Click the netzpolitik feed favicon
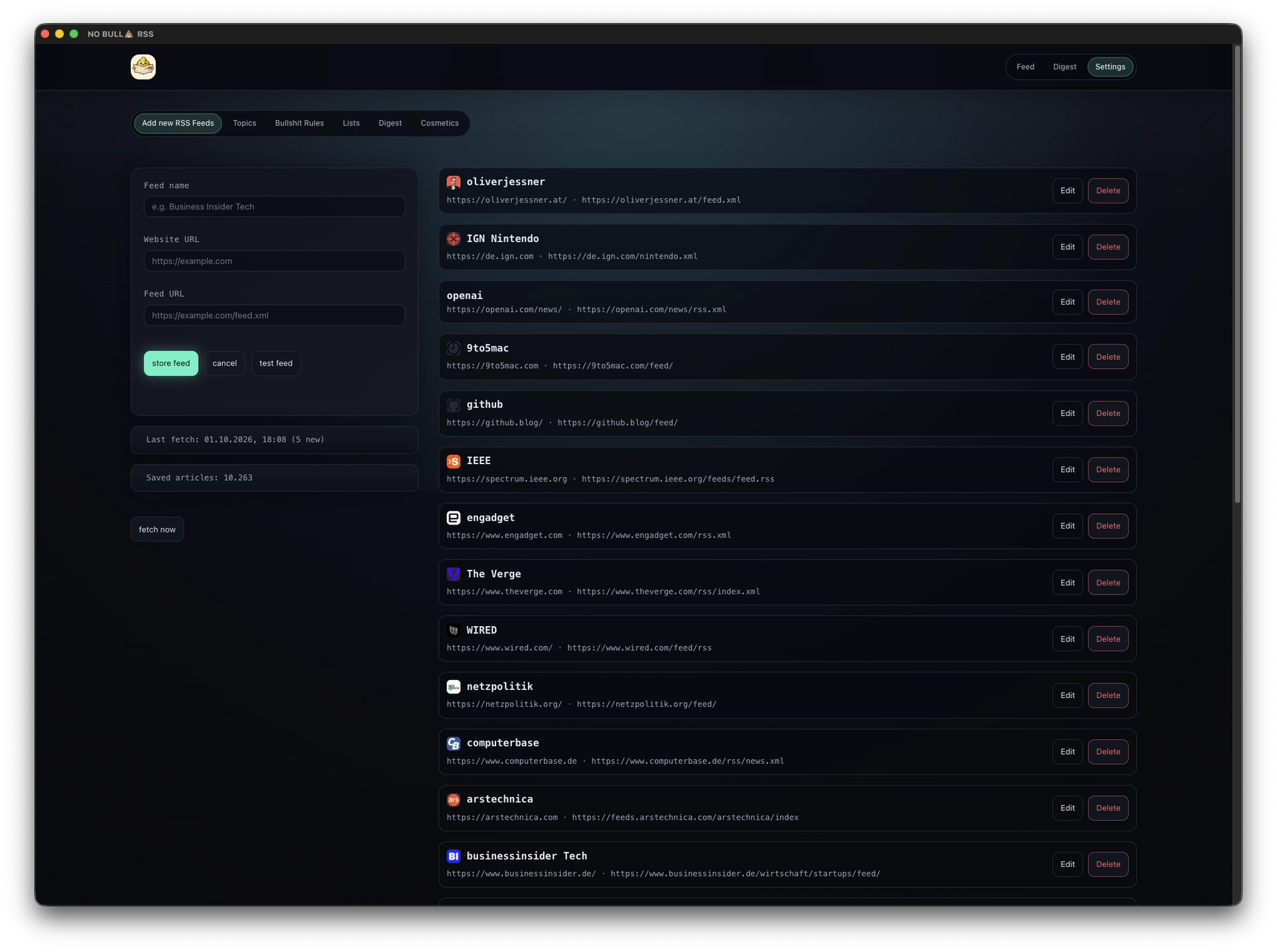This screenshot has height=952, width=1277. pyautogui.click(x=454, y=687)
